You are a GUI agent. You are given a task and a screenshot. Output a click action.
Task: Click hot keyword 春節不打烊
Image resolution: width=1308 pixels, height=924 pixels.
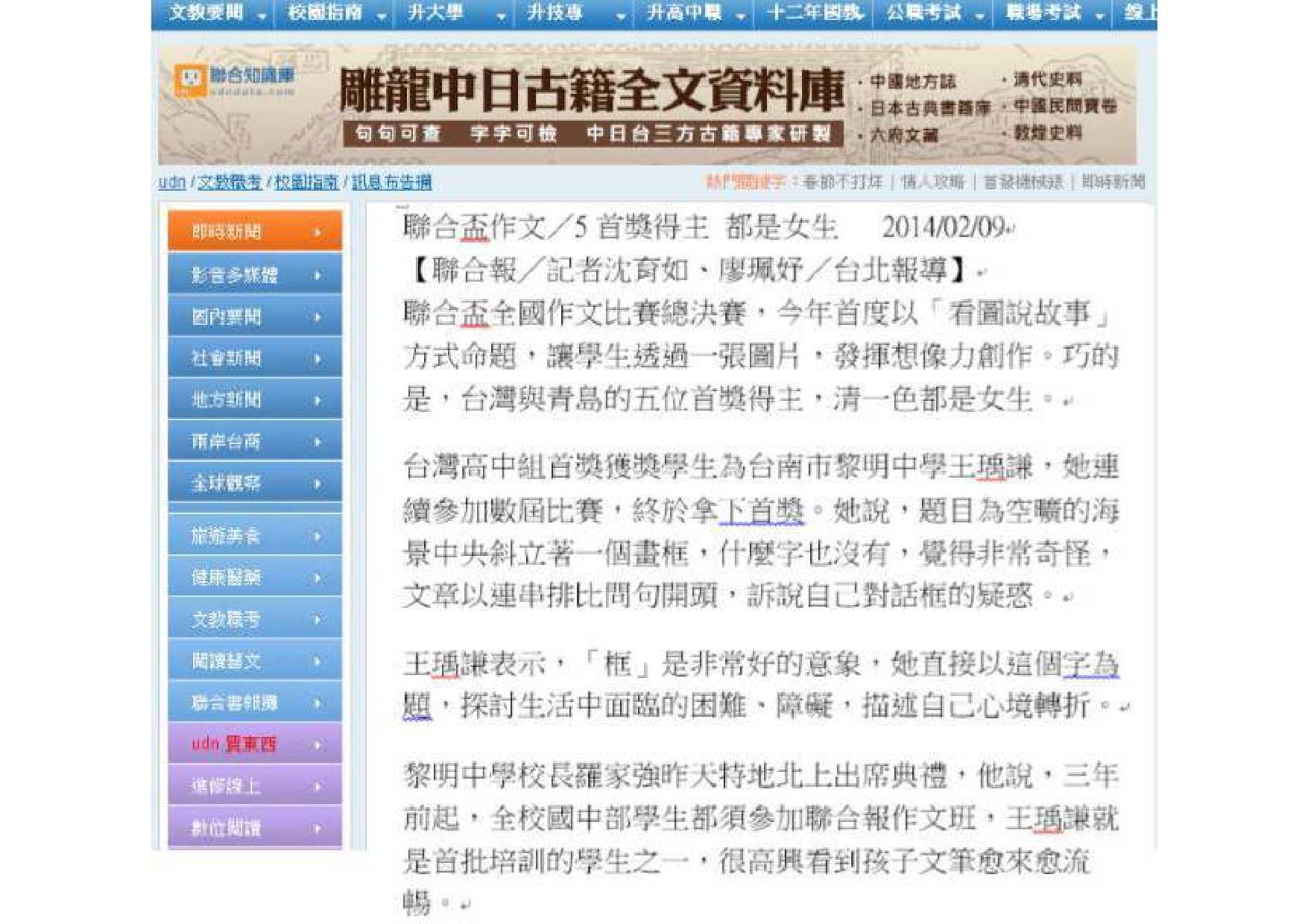(843, 182)
